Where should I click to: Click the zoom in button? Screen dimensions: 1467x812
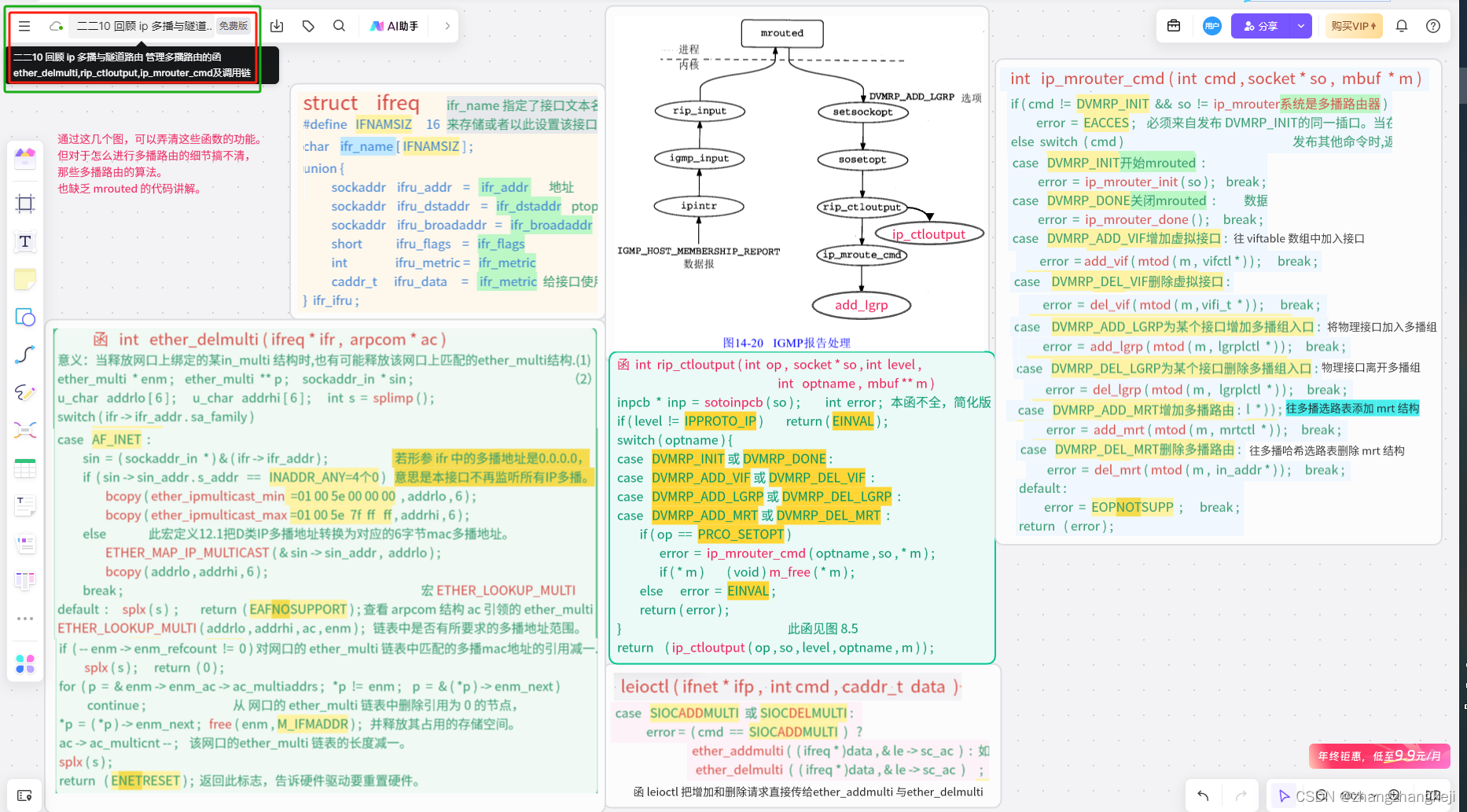1394,795
